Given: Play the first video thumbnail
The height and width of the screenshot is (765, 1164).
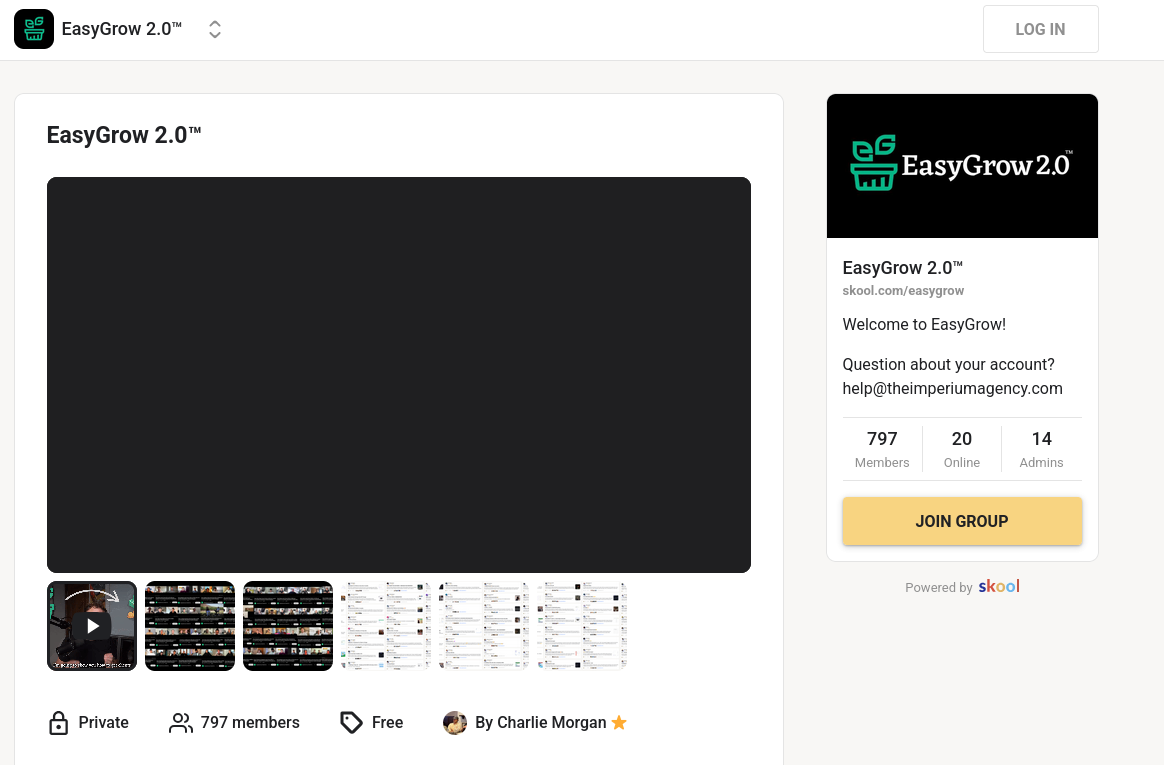Looking at the screenshot, I should [92, 626].
